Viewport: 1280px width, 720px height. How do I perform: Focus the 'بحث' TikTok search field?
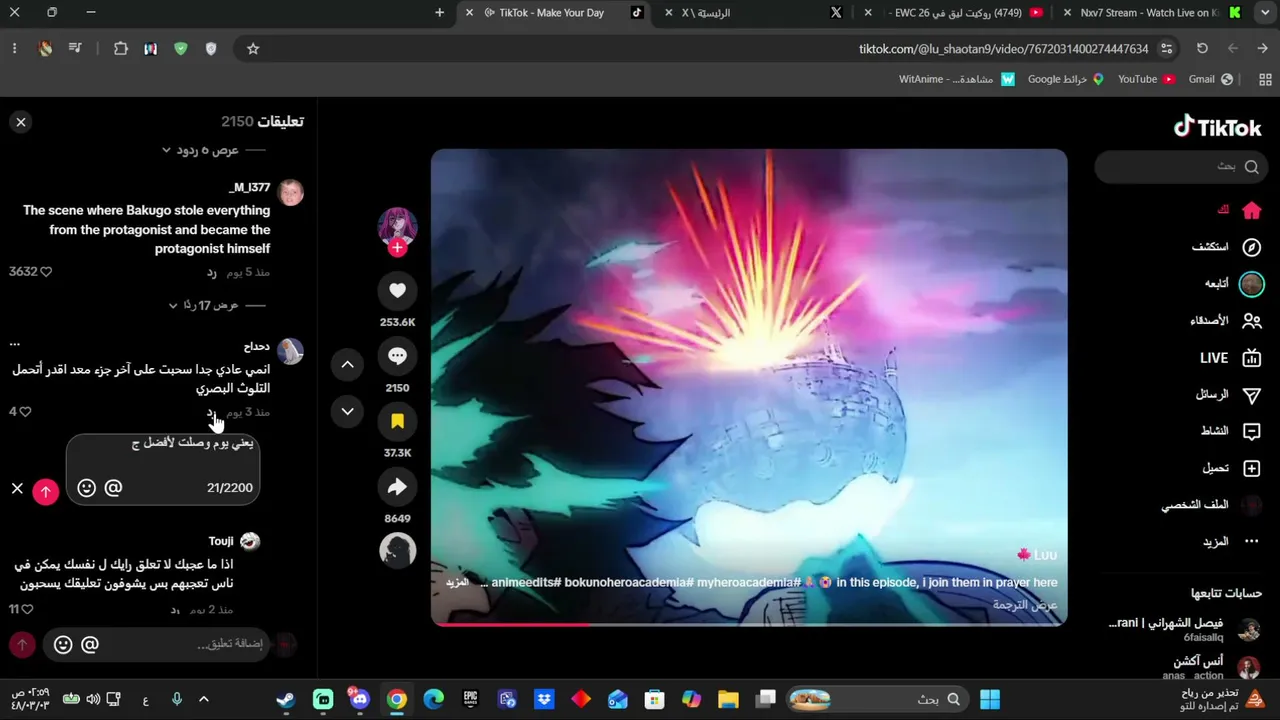click(x=1181, y=167)
